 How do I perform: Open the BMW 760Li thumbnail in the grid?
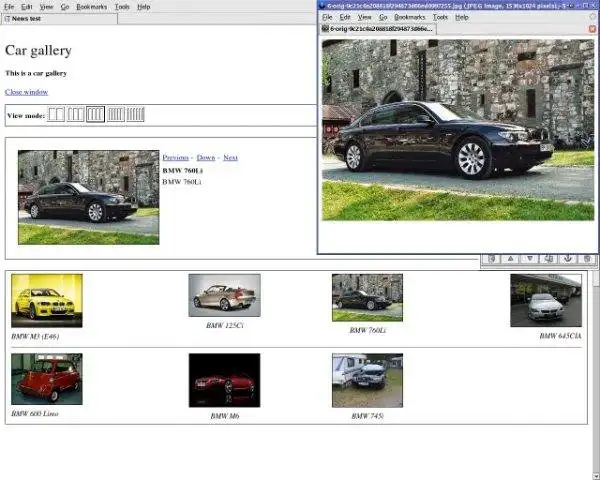[x=367, y=297]
